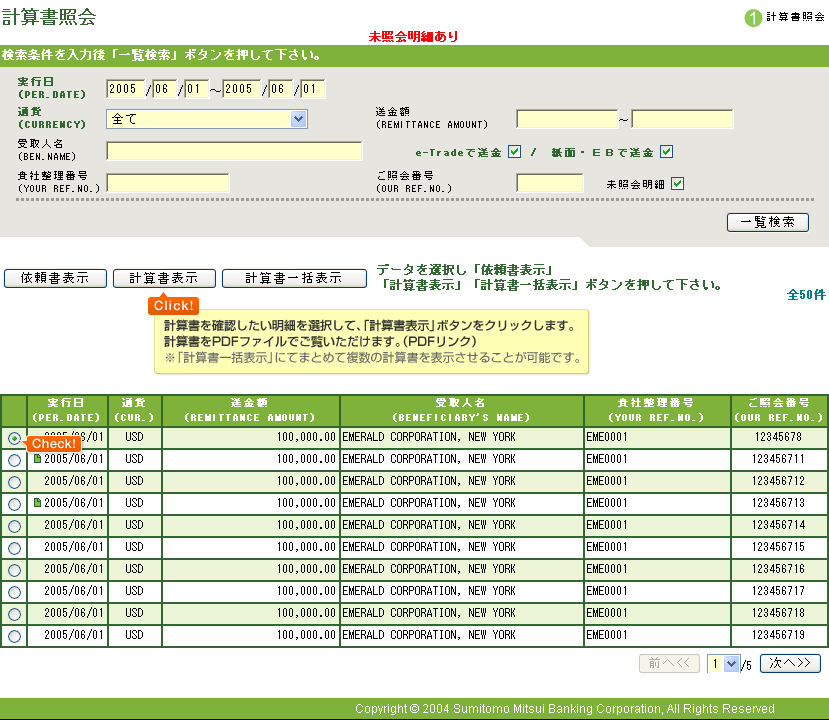The width and height of the screenshot is (829, 720).
Task: Click EME0001 in row 123456719
Action: pos(606,634)
